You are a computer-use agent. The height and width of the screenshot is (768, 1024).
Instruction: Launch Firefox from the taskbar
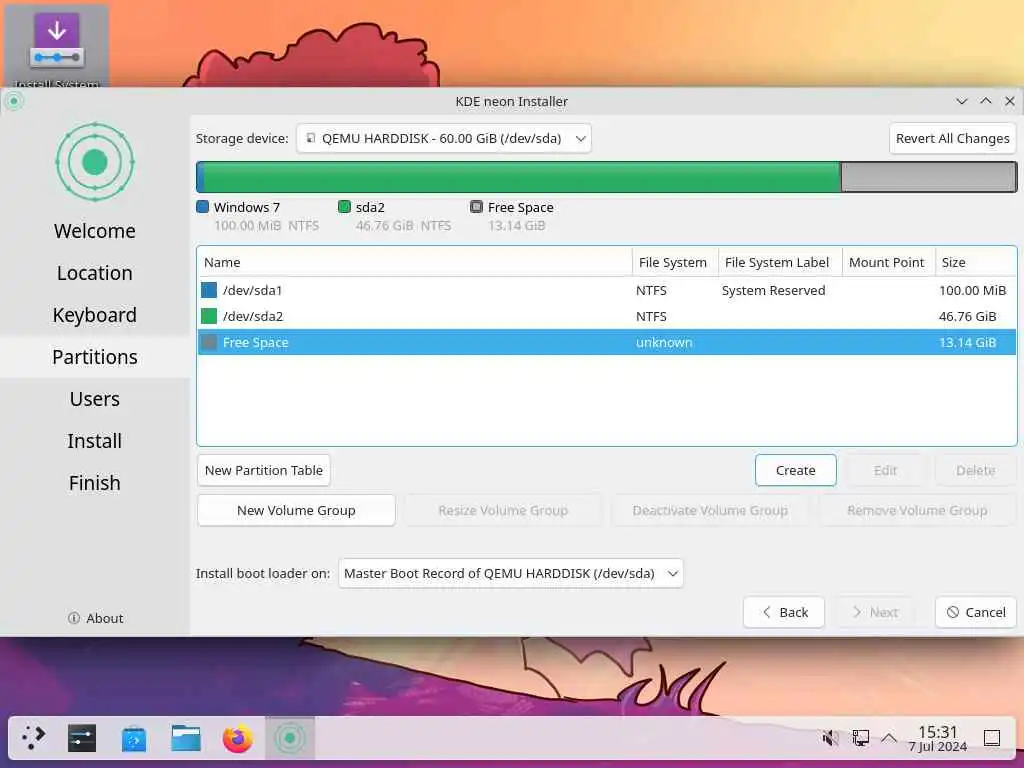pyautogui.click(x=238, y=738)
